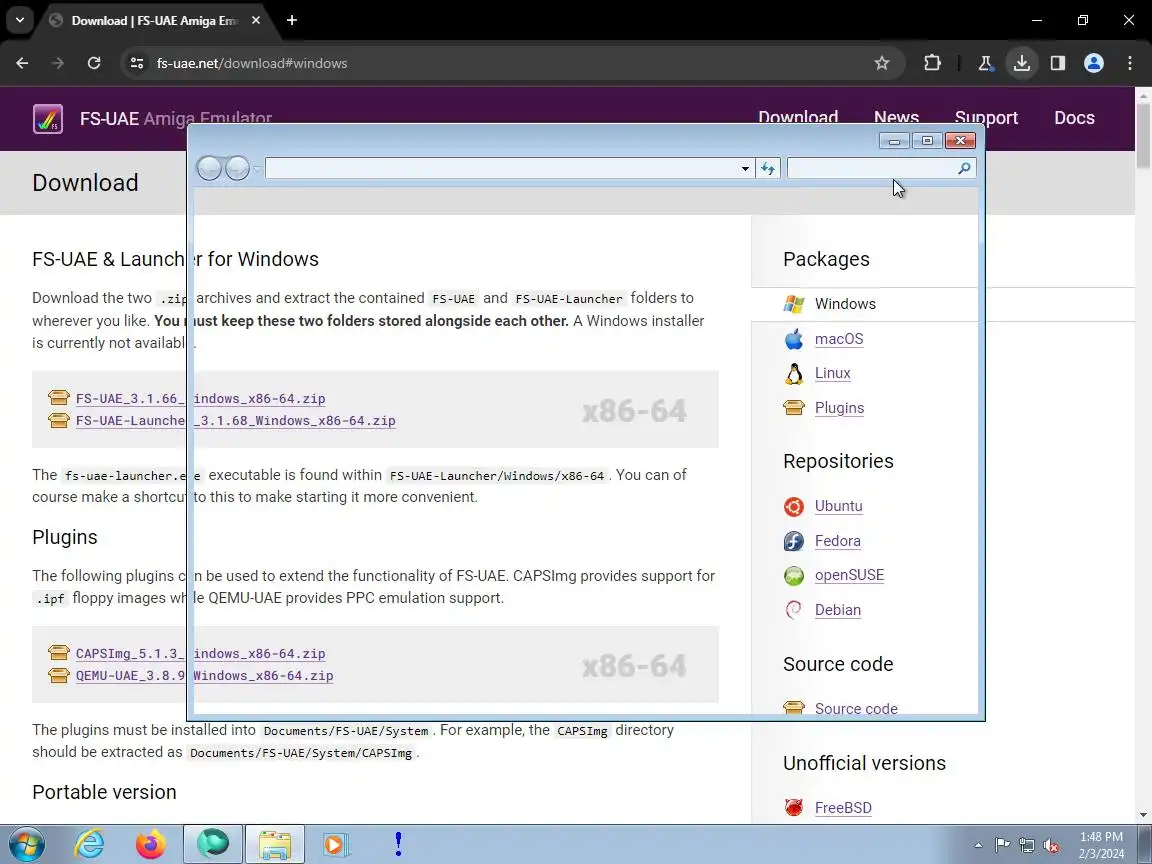The height and width of the screenshot is (864, 1152).
Task: Open the Download nav menu item
Action: pyautogui.click(x=798, y=118)
